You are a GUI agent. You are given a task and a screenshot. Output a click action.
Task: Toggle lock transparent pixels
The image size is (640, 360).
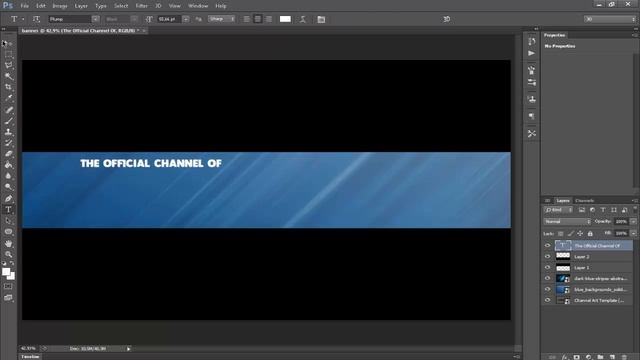pos(560,233)
